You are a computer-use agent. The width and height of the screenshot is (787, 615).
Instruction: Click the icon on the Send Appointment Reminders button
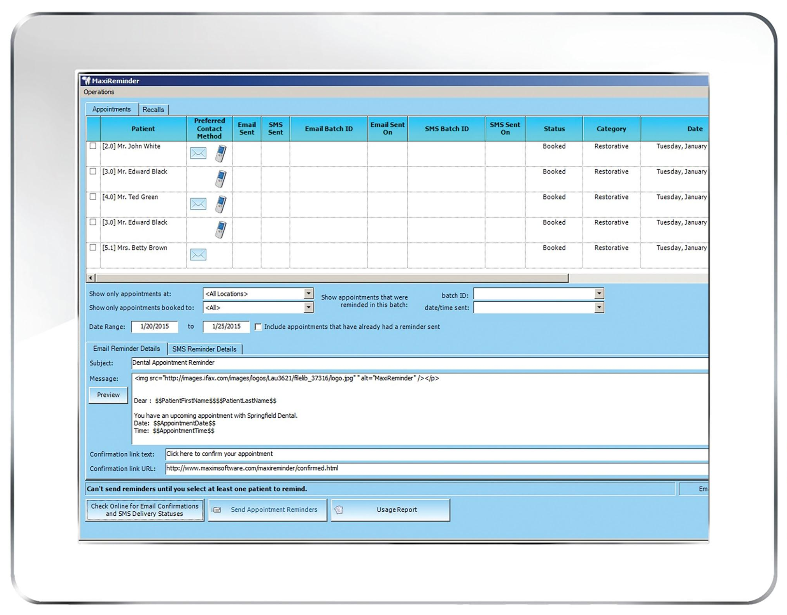(x=217, y=510)
